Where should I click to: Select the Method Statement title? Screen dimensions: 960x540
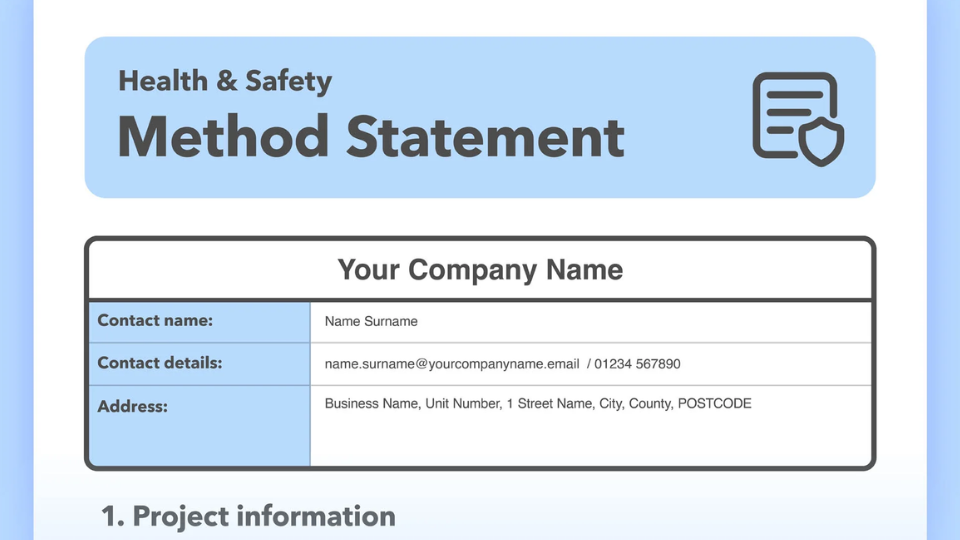coord(371,137)
